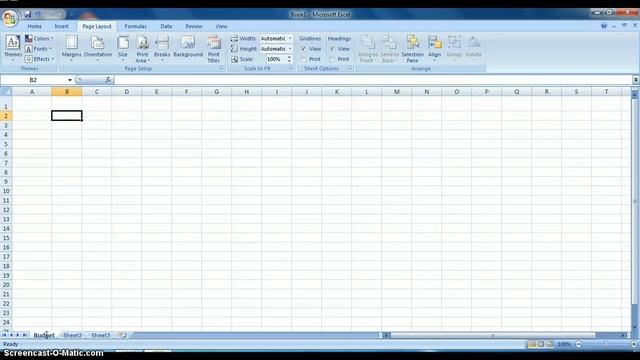640x360 pixels.
Task: Switch to Page Break Preview in status bar
Action: click(x=549, y=344)
